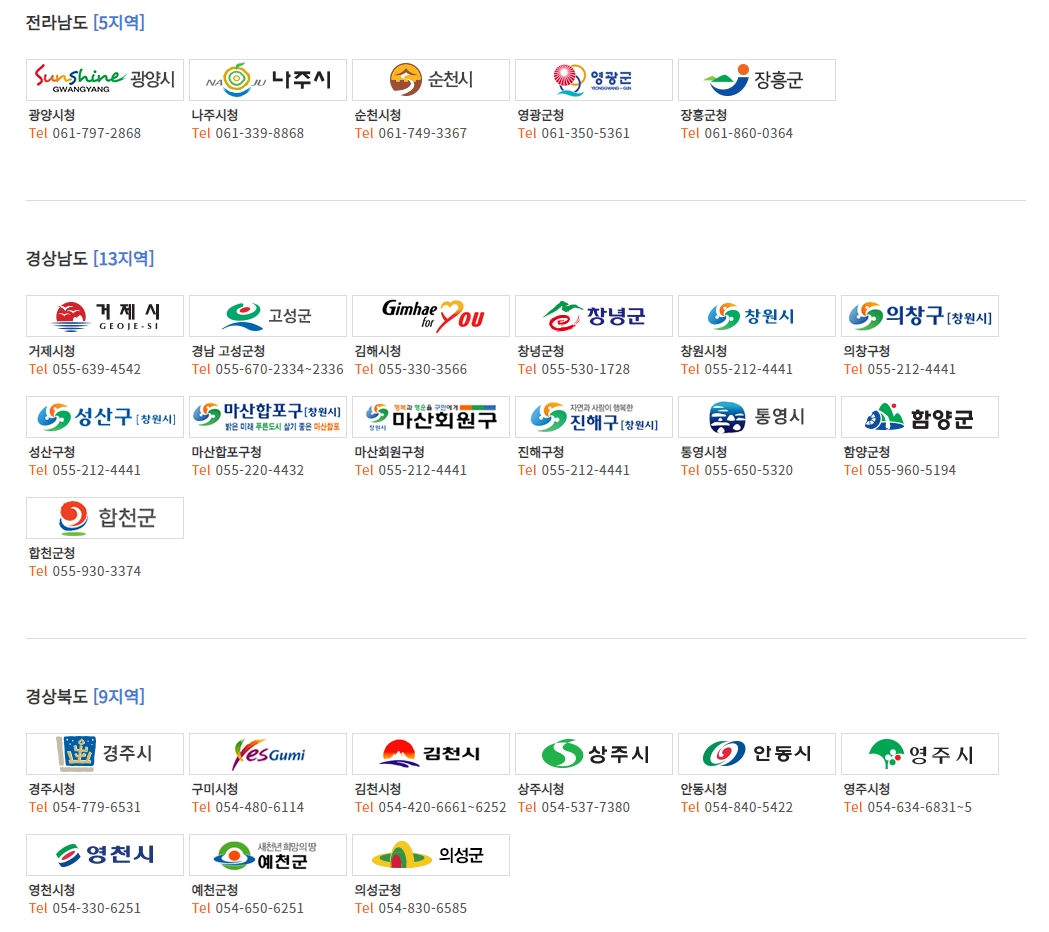This screenshot has height=932, width=1049.
Task: Click phone number 055-930-3374
Action: 96,571
